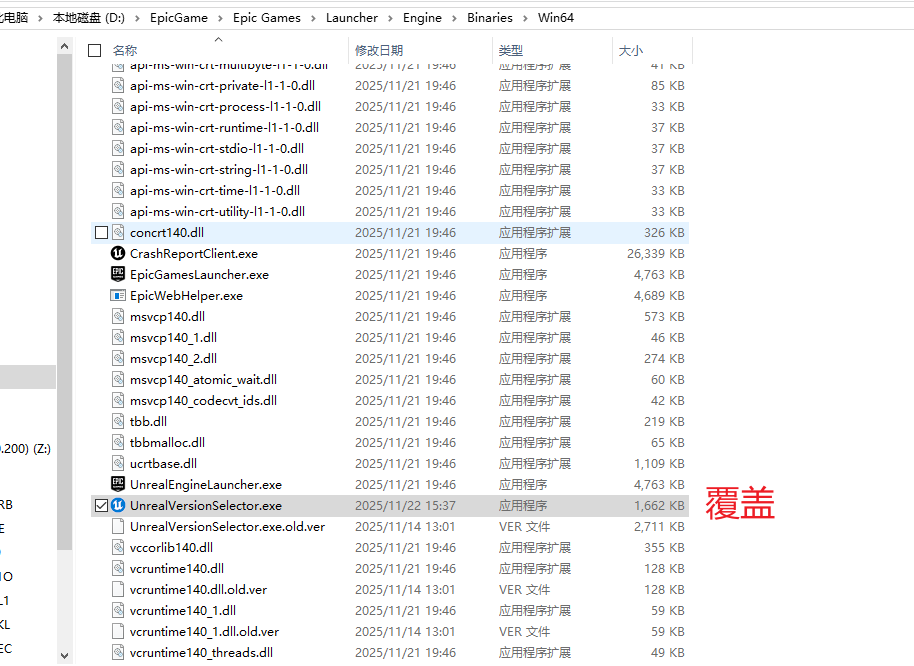
Task: Click the 1,662 KB size cell
Action: pos(659,505)
